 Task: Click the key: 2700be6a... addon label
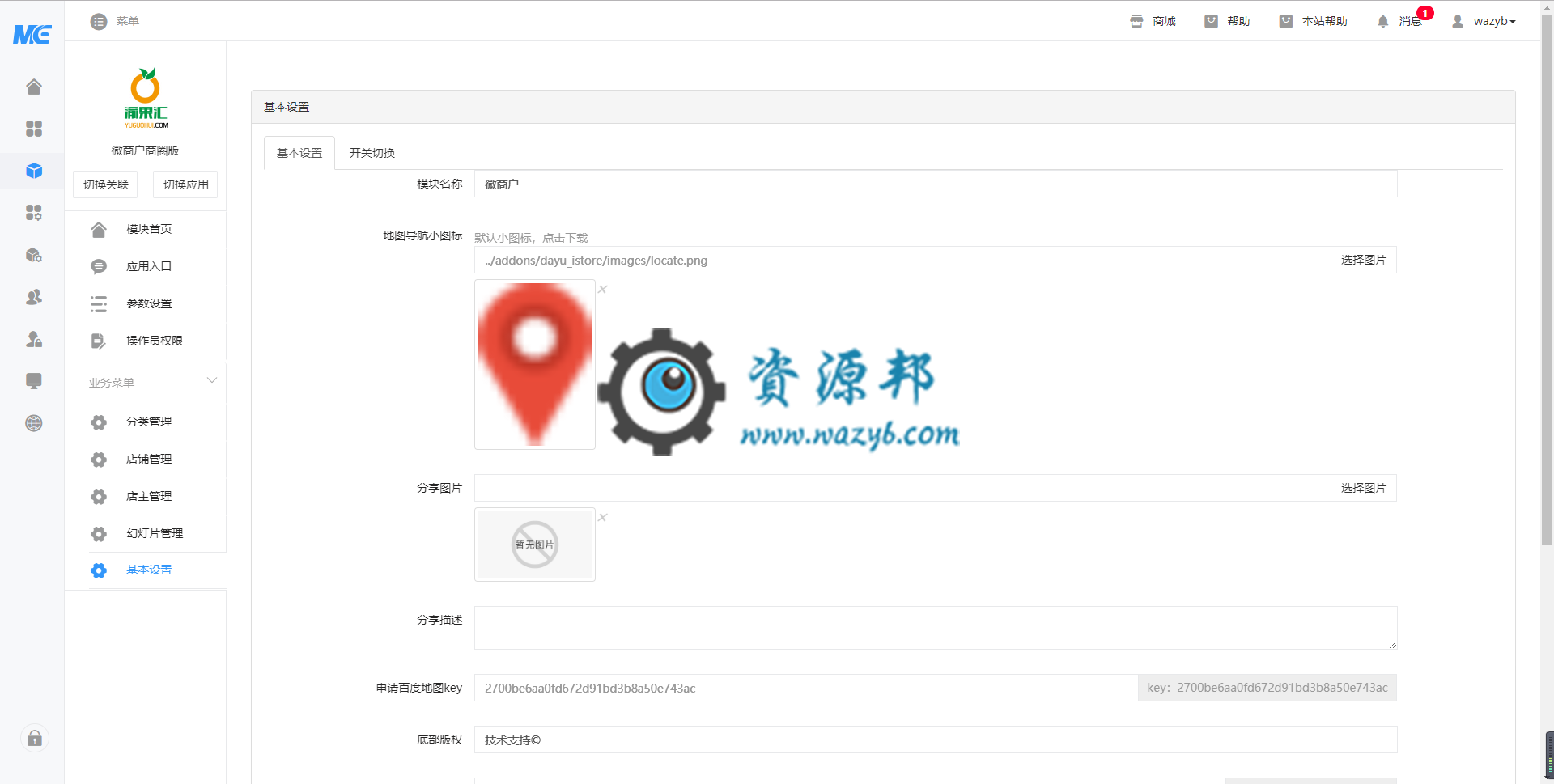(1267, 688)
